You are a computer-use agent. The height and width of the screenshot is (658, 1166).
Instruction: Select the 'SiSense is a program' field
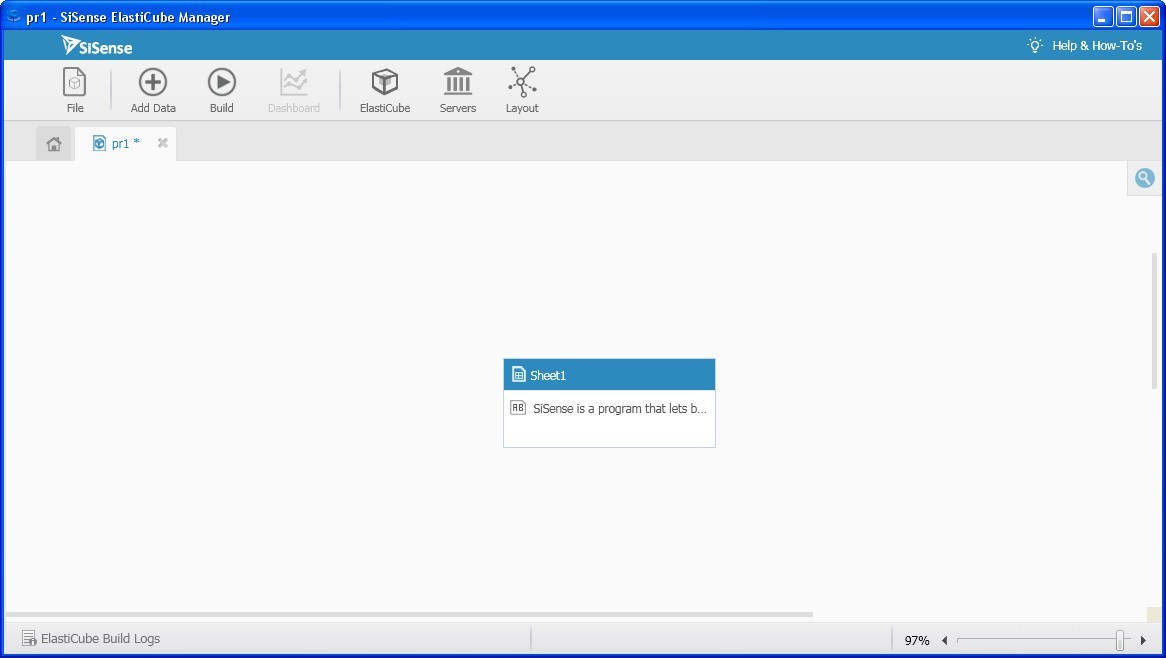coord(609,408)
